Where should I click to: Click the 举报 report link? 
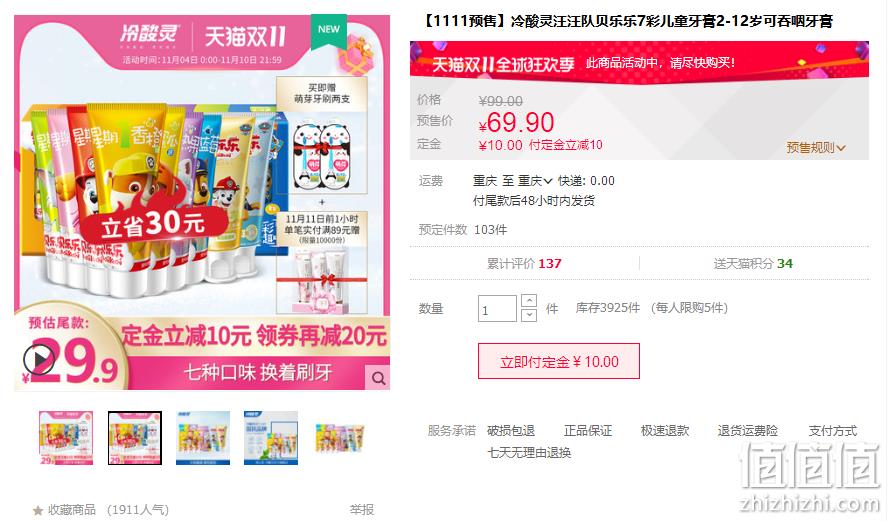pos(362,510)
